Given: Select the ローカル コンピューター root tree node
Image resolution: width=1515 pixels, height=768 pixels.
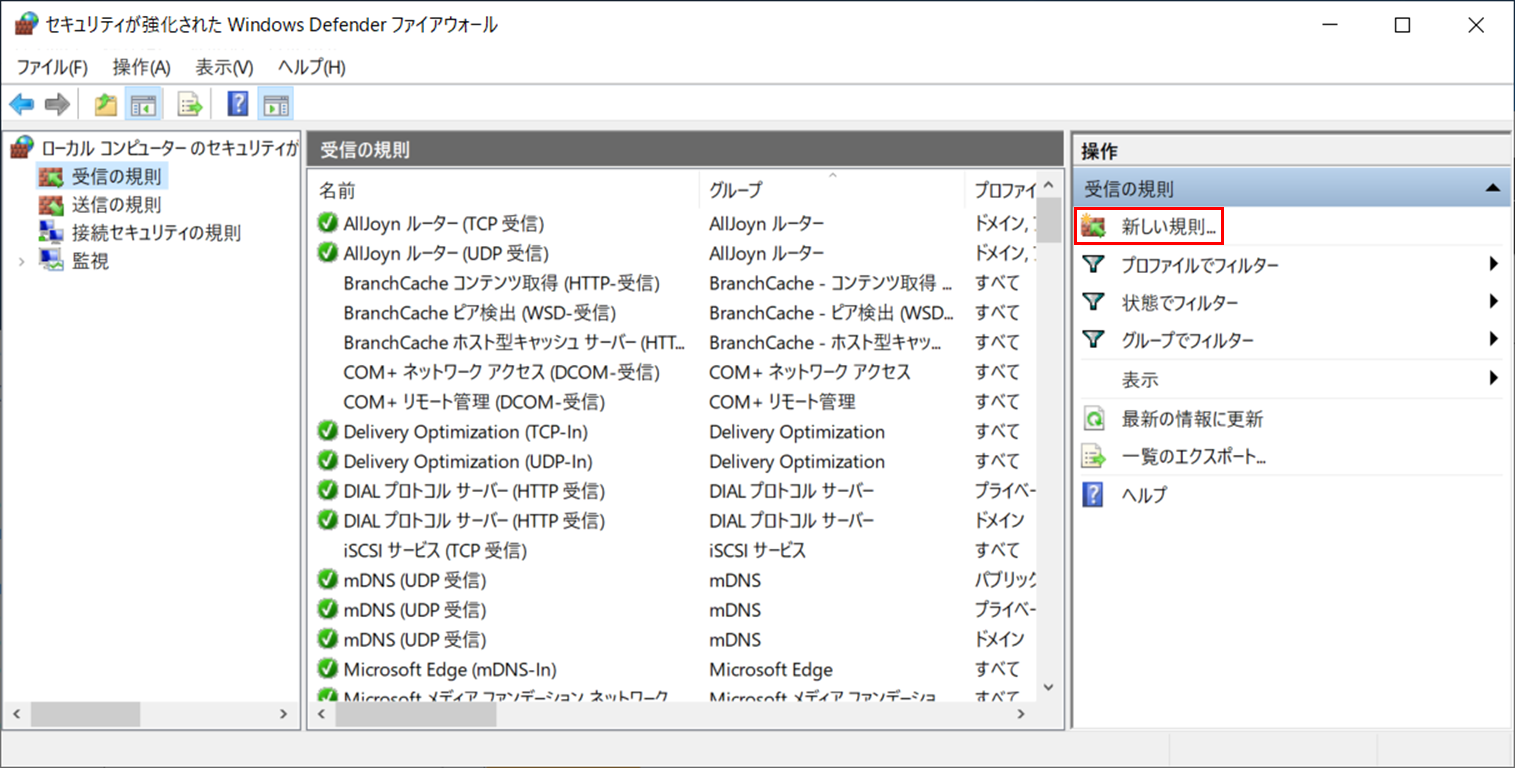Looking at the screenshot, I should [x=169, y=148].
